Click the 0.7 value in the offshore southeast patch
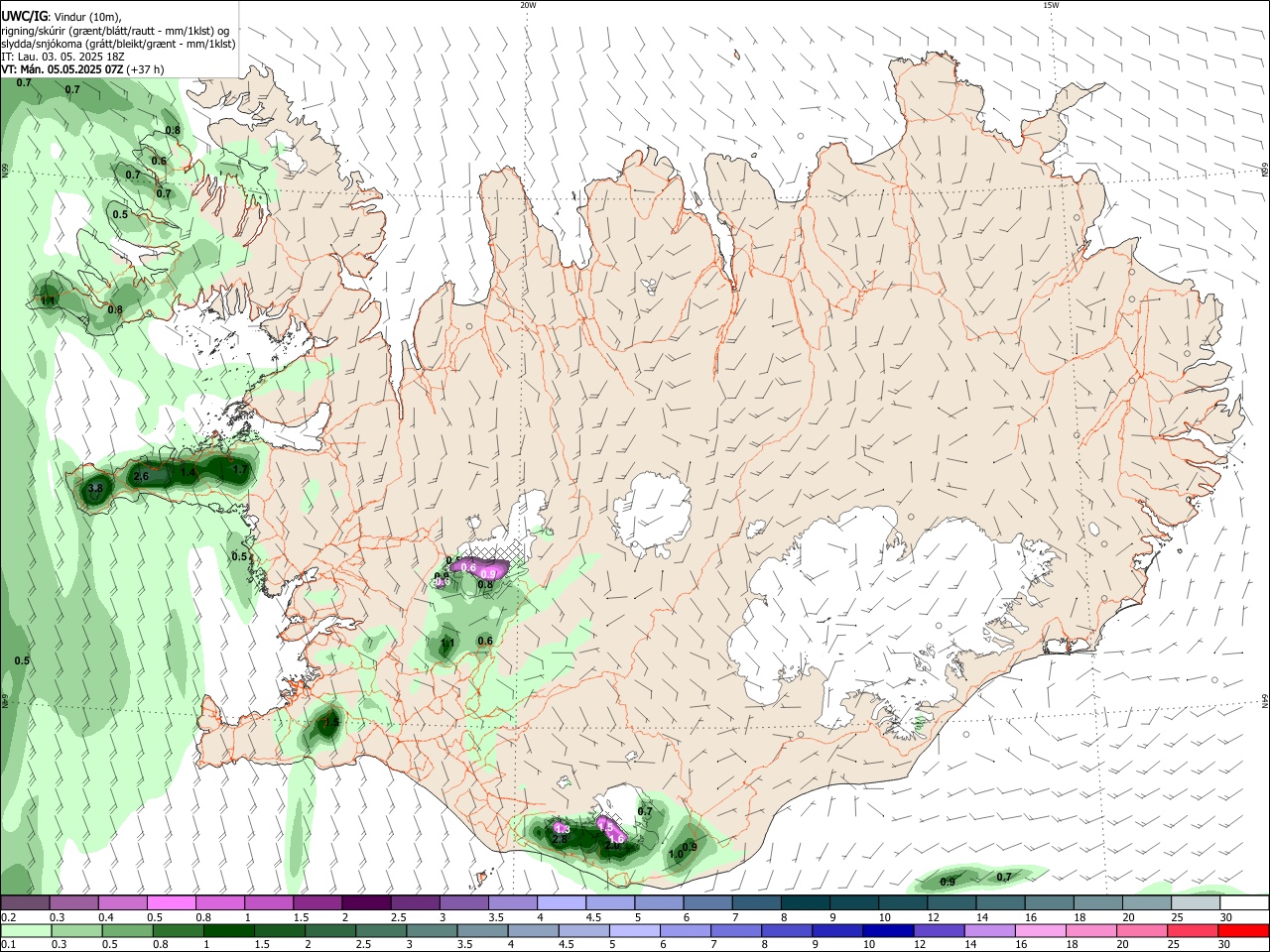 point(1004,877)
